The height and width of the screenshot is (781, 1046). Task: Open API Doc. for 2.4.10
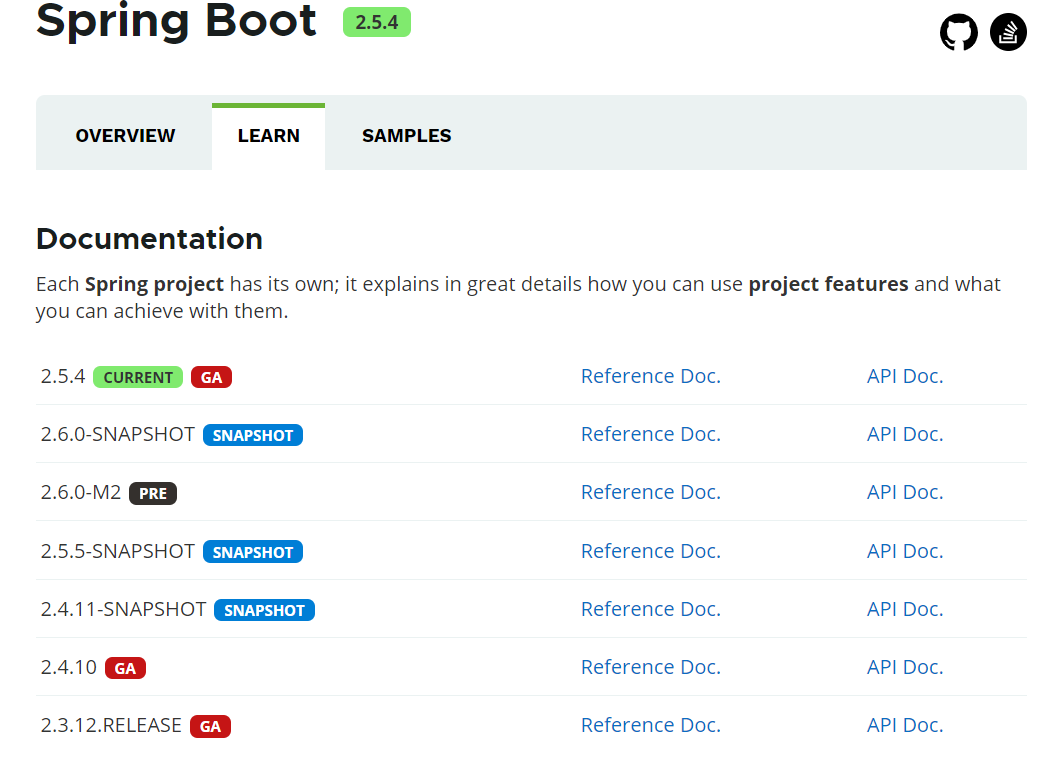(905, 667)
